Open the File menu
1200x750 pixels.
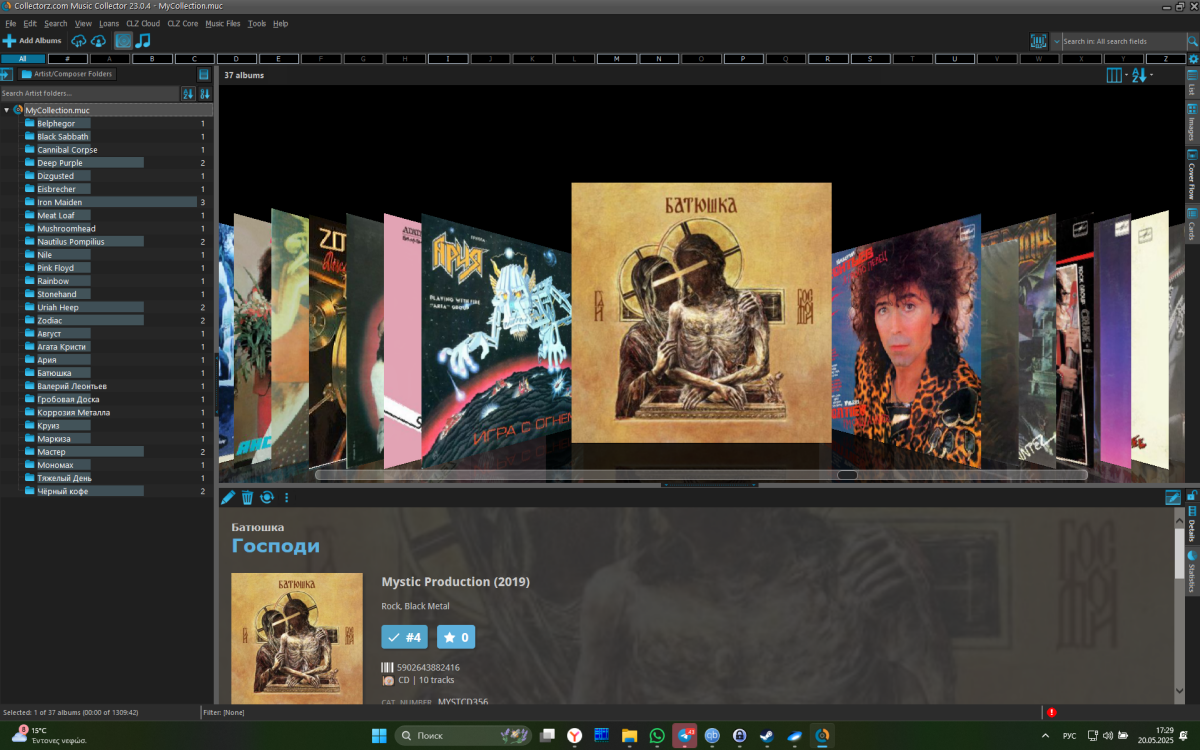(10, 23)
